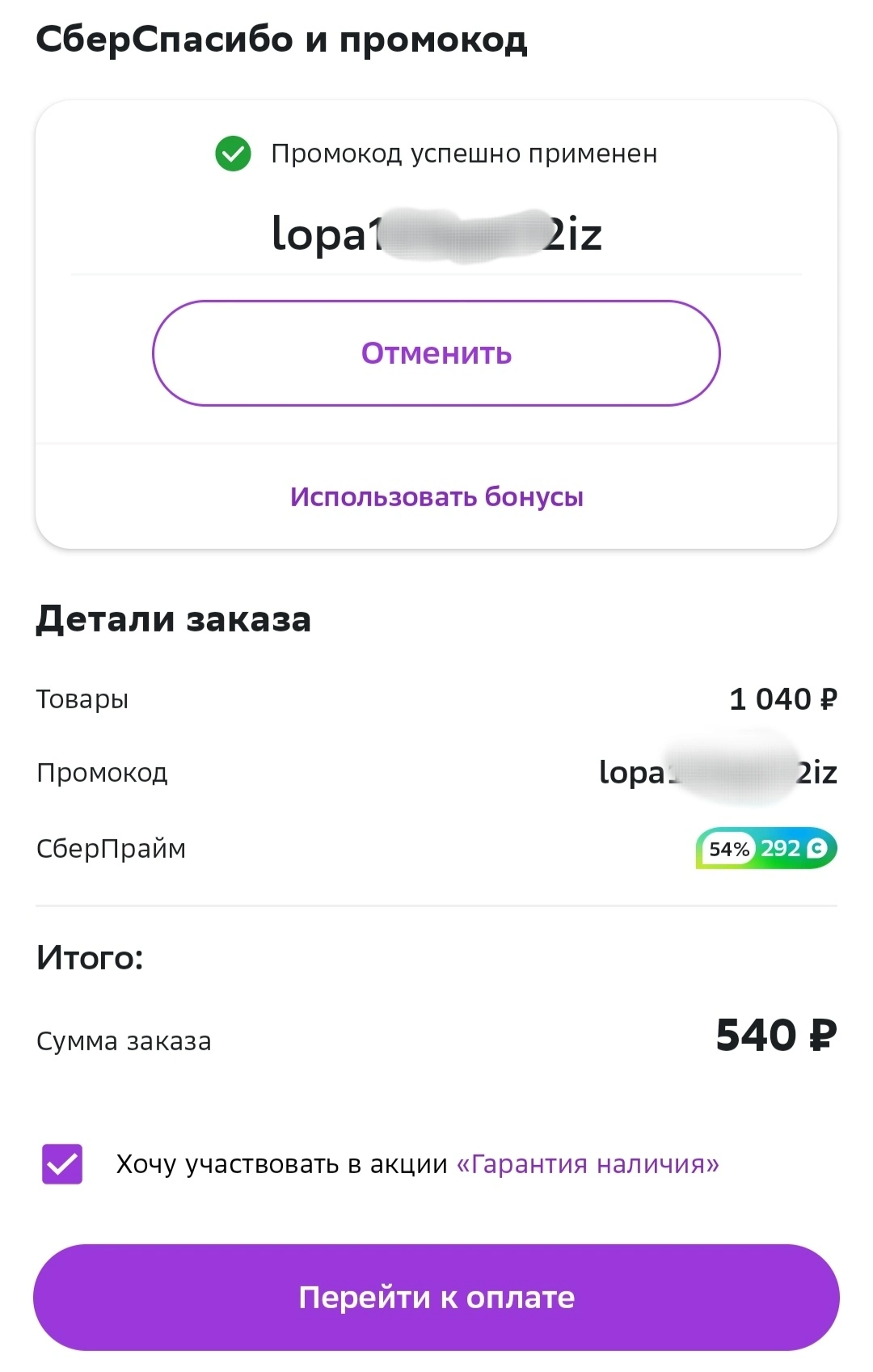Tap the Промокод row in order details
This screenshot has height=1372, width=873.
(x=436, y=773)
